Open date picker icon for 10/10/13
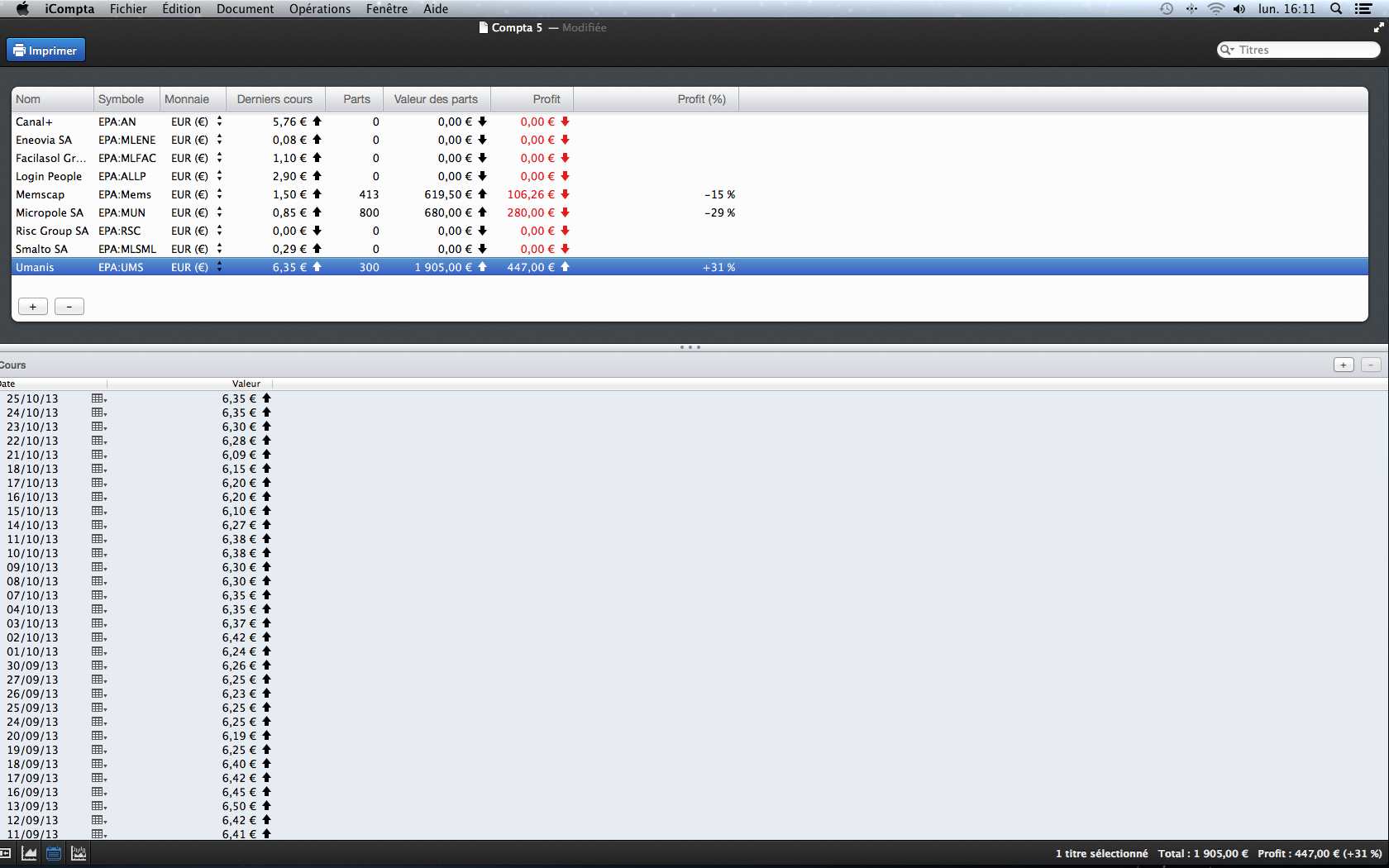 [x=99, y=553]
